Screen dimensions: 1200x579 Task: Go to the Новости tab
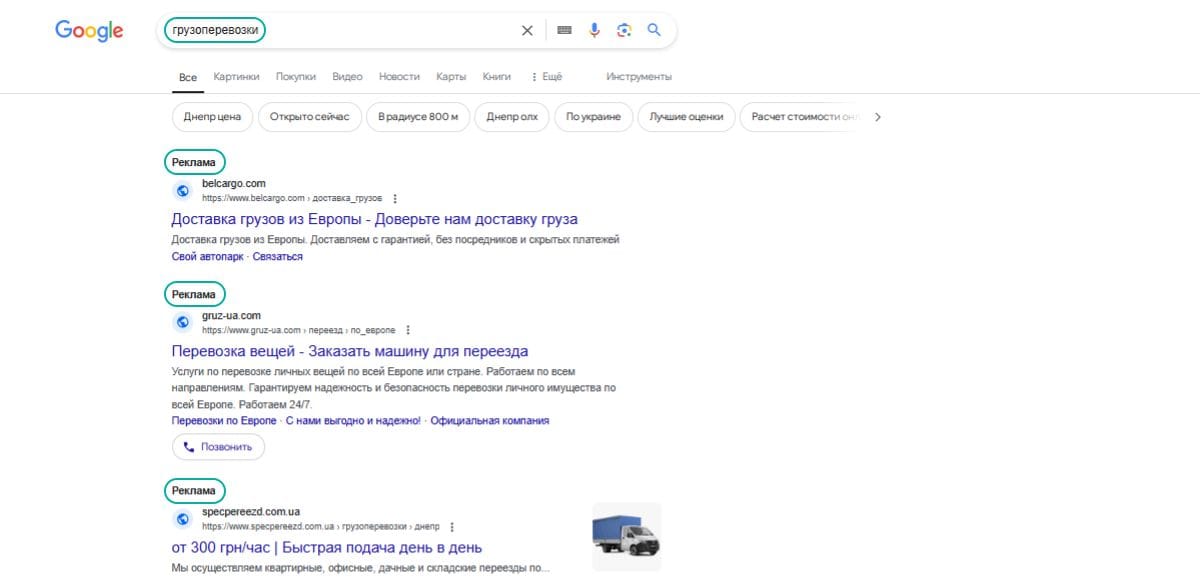[399, 77]
